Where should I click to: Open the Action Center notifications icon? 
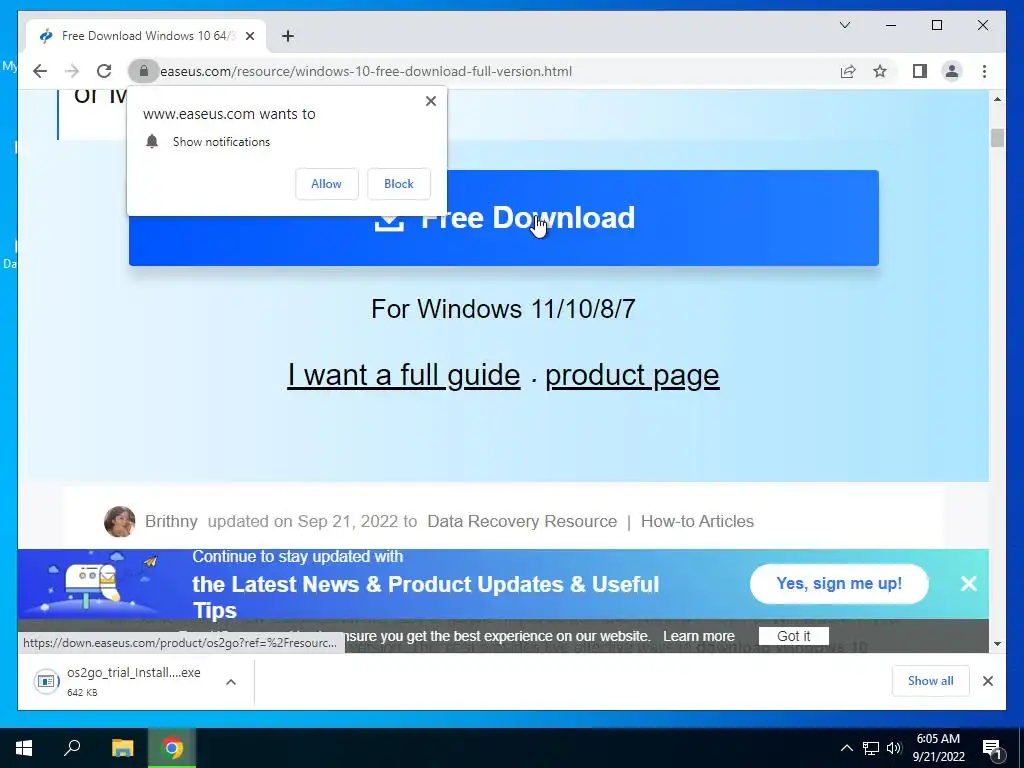click(x=992, y=748)
